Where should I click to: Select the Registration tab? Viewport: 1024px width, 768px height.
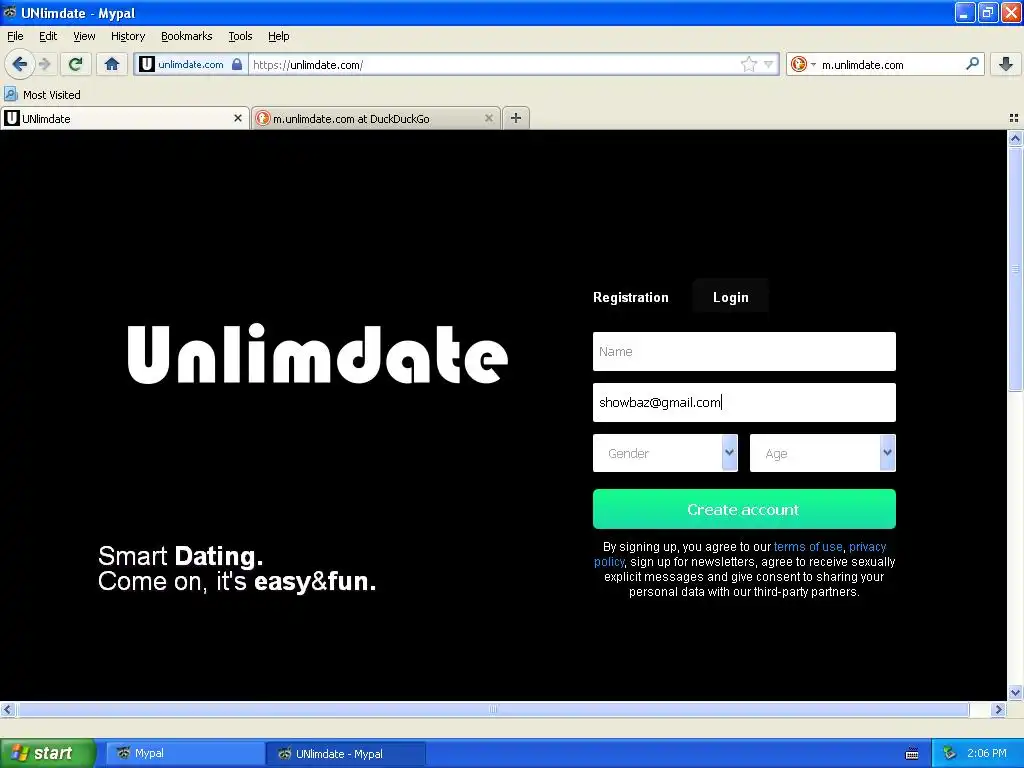point(631,297)
